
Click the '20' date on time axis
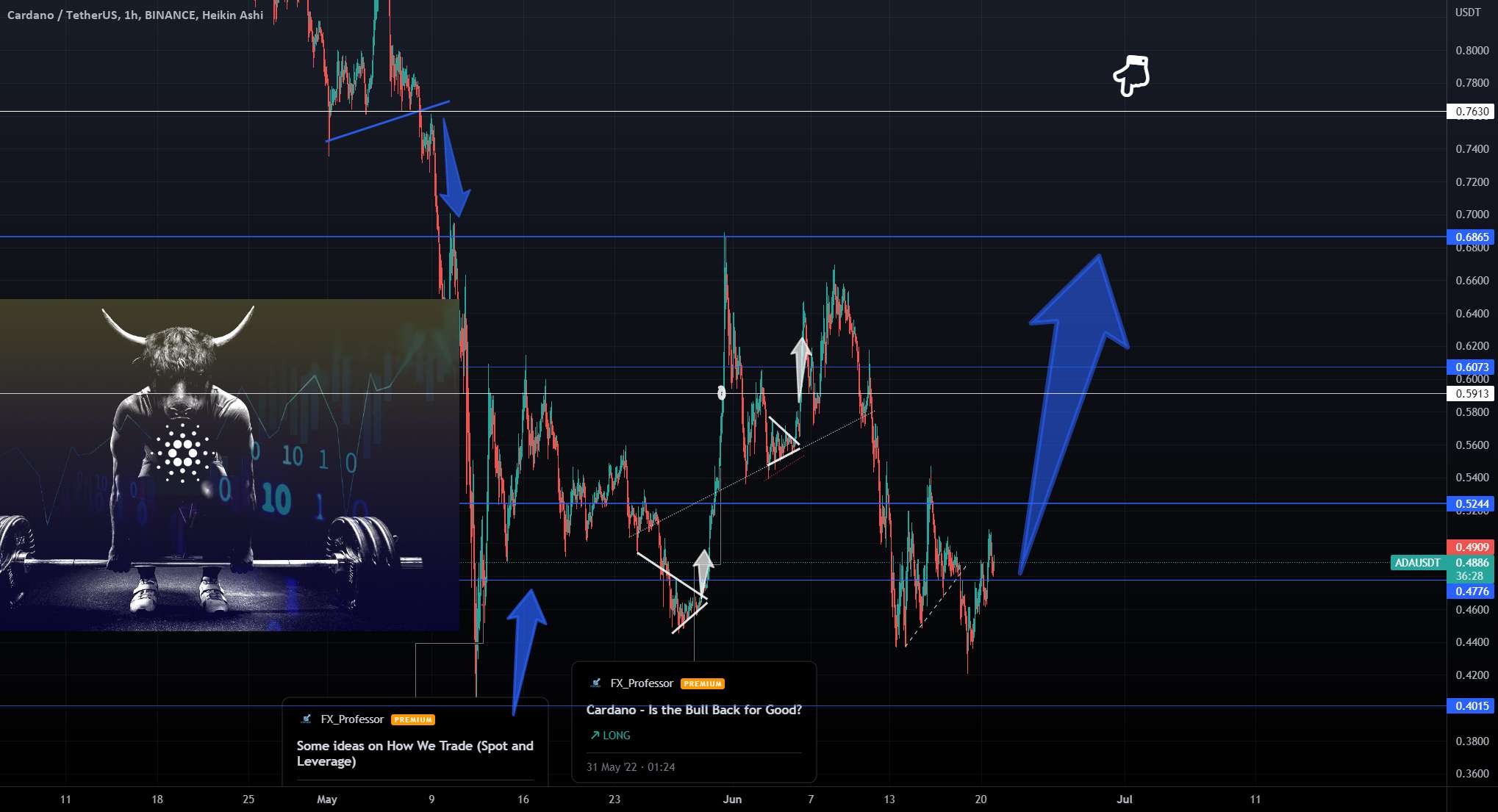coord(981,800)
